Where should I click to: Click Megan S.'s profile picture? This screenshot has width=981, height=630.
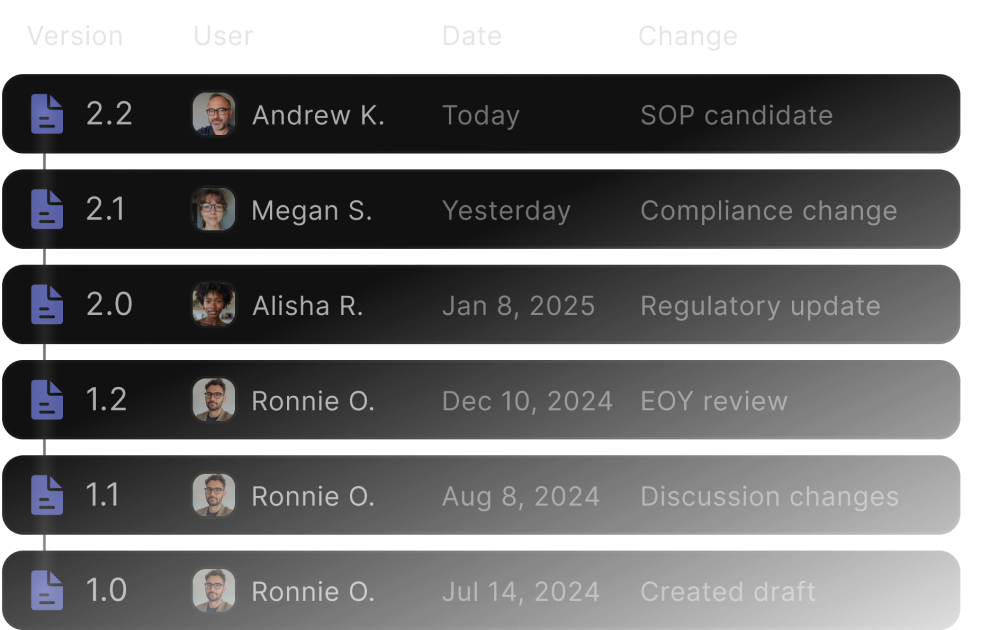tap(214, 210)
